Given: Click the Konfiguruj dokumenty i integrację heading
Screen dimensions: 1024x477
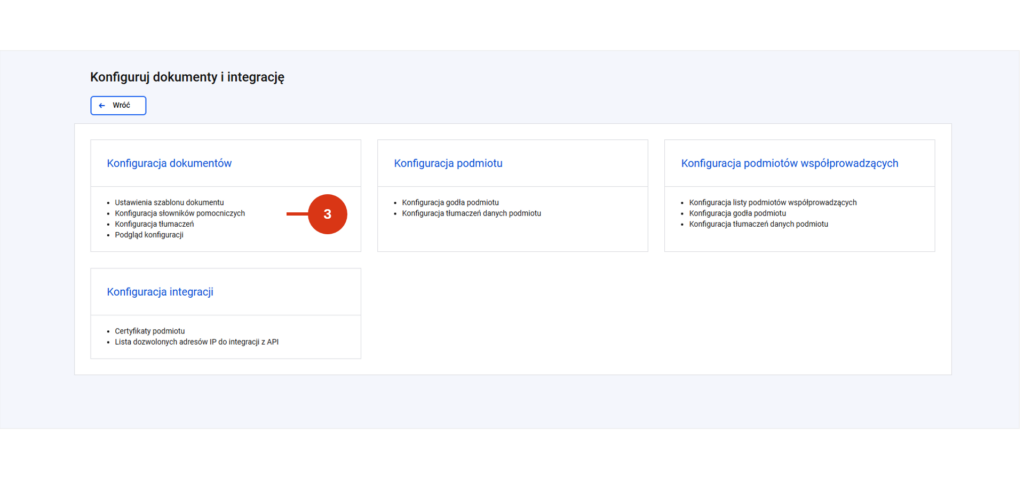Looking at the screenshot, I should click(x=187, y=77).
